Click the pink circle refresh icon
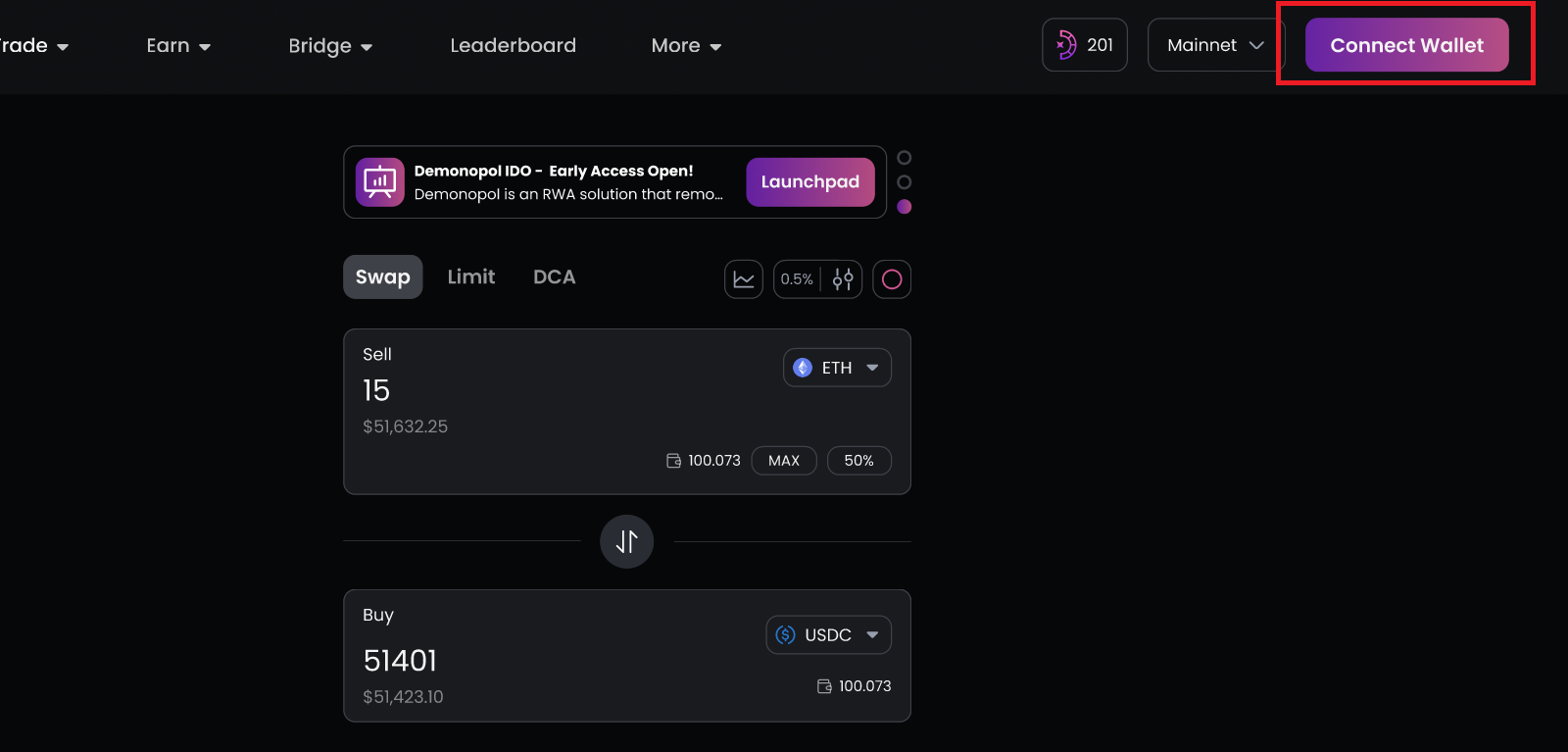This screenshot has width=1568, height=752. (892, 279)
